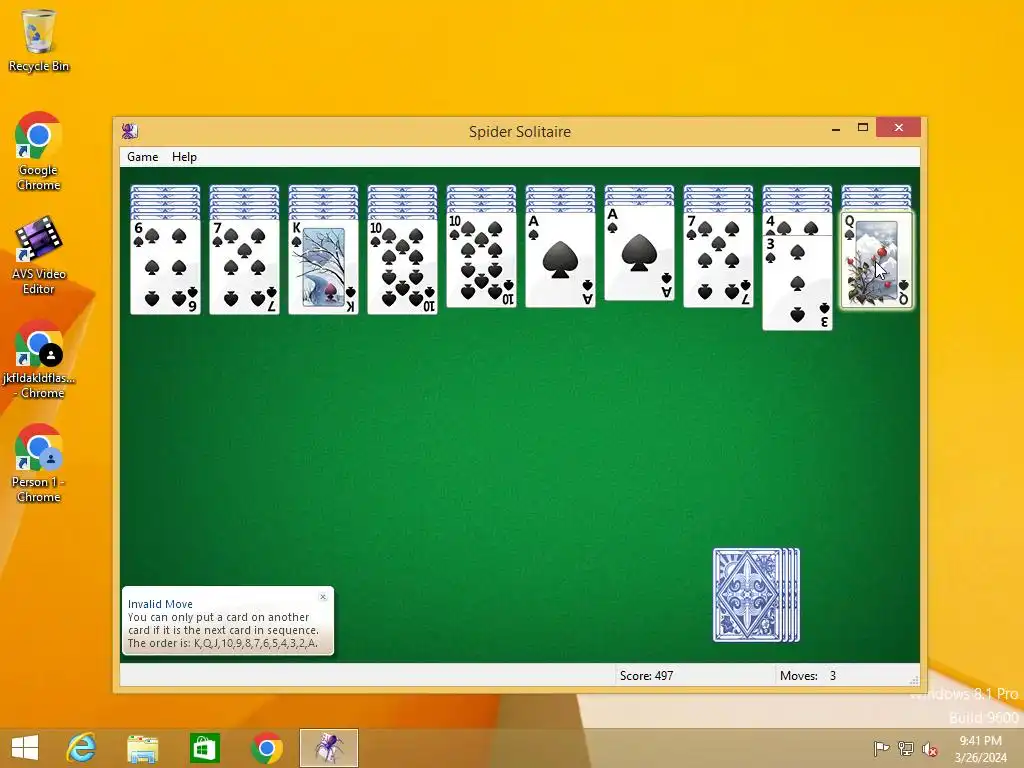
Task: Select the 6 of spades card
Action: [x=165, y=266]
